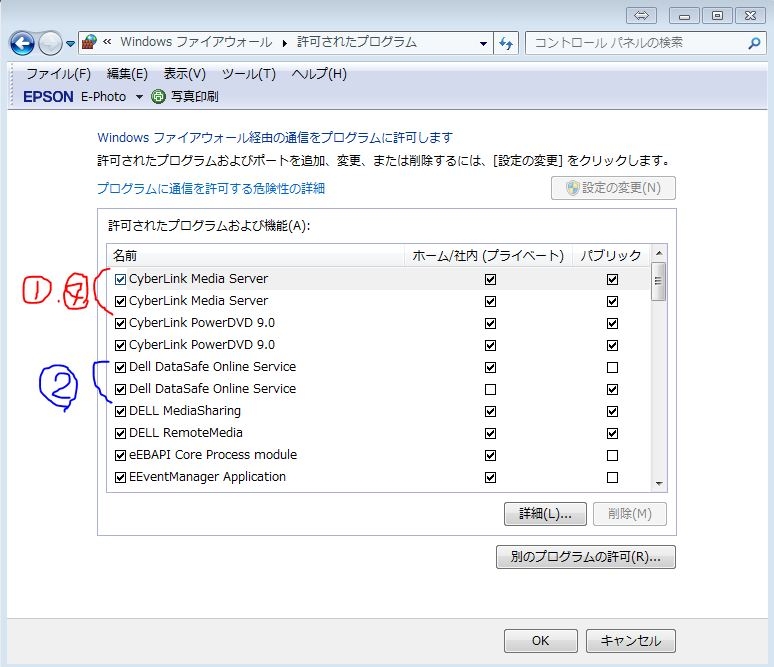Select the EEventManager Application entry

coord(207,477)
